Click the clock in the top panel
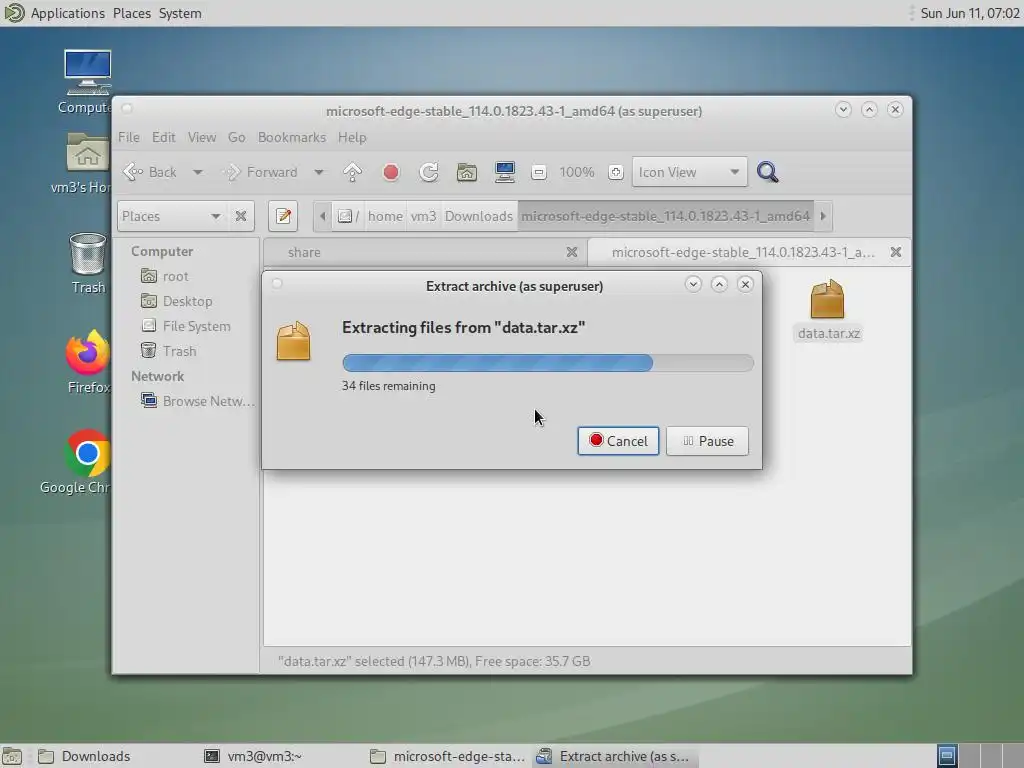 point(970,13)
